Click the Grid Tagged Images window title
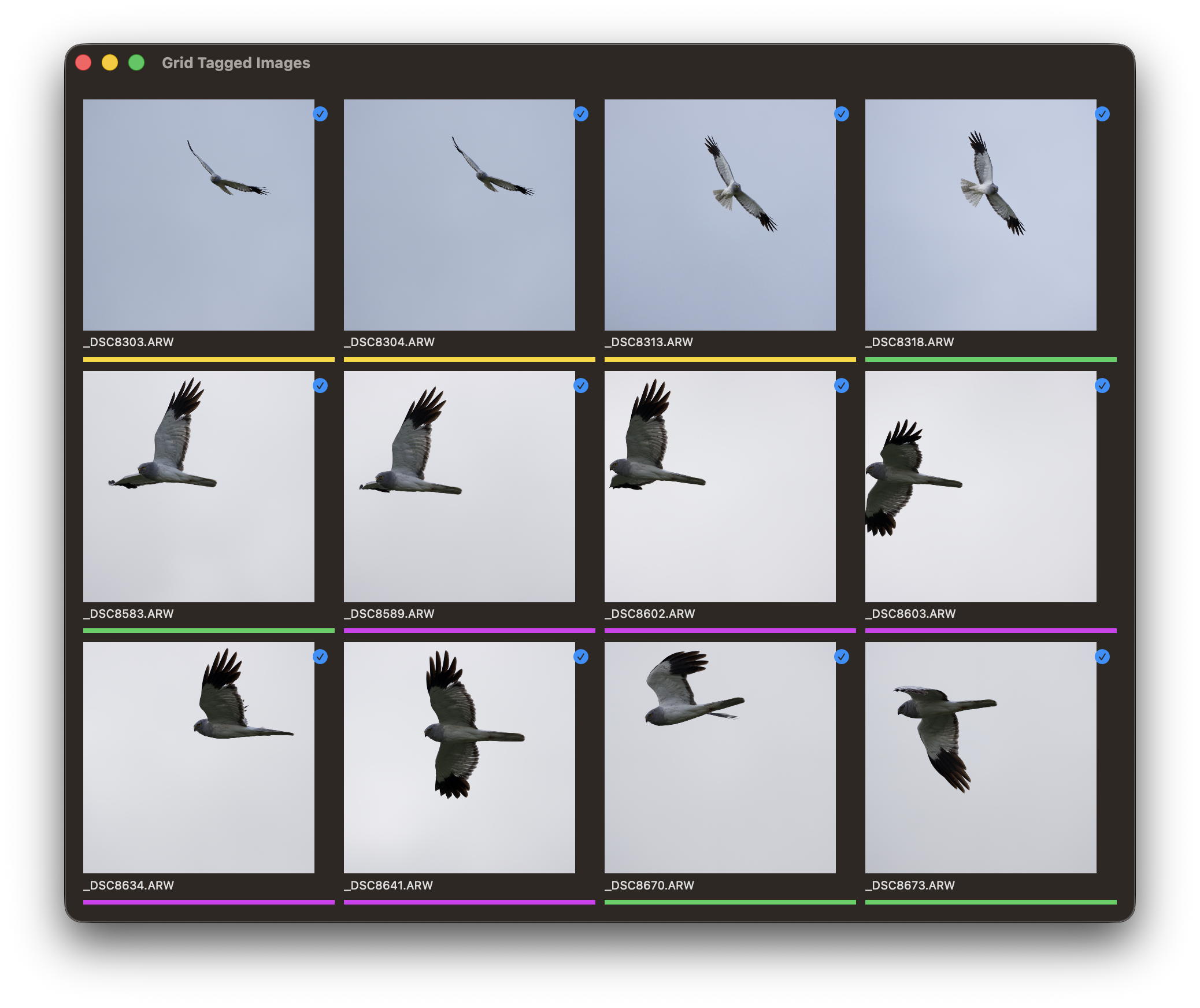The width and height of the screenshot is (1200, 1008). click(x=236, y=62)
